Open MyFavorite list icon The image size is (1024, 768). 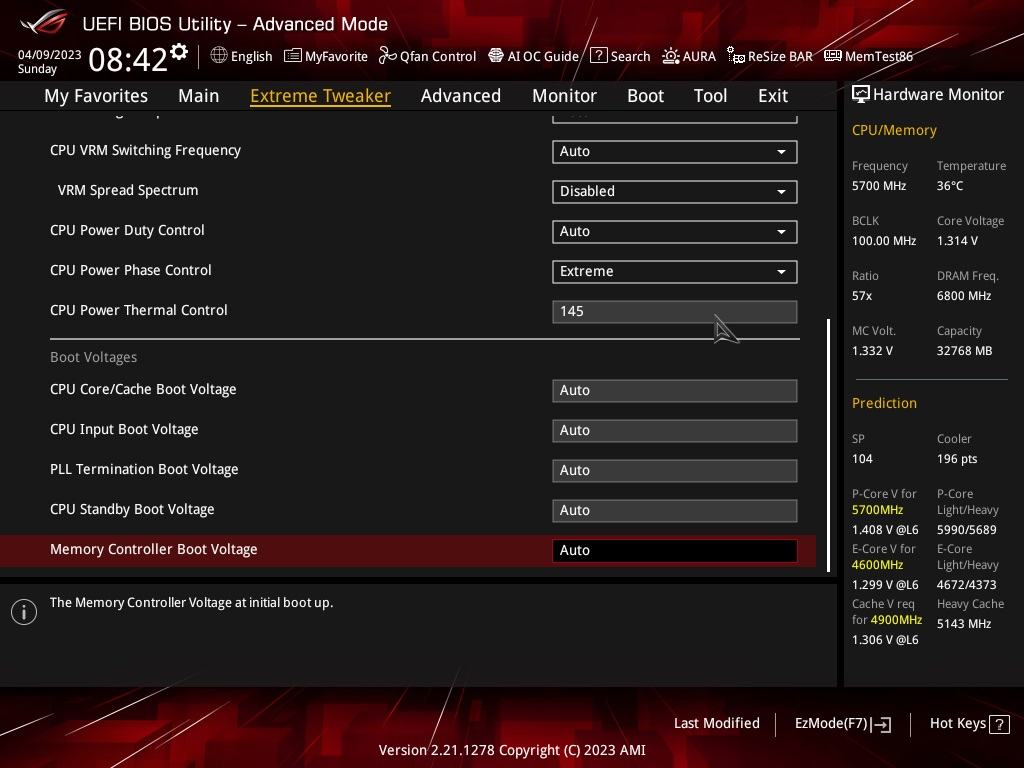point(293,56)
